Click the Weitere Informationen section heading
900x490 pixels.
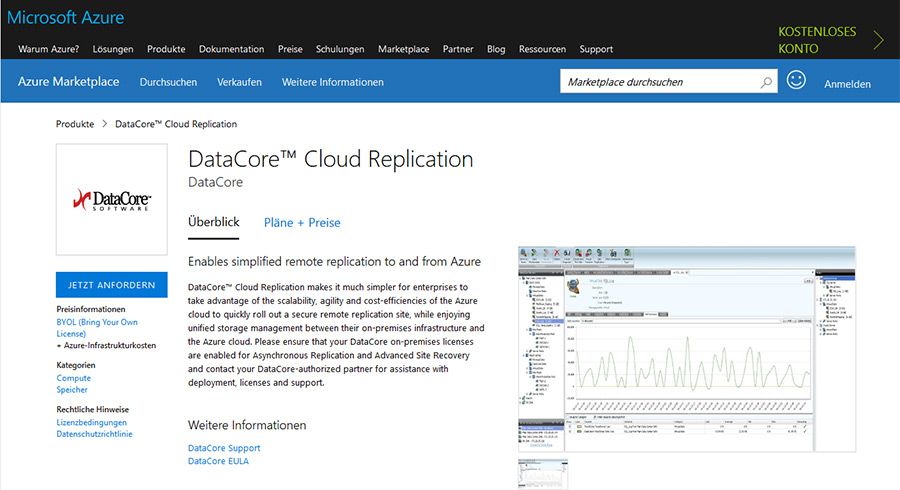(247, 425)
